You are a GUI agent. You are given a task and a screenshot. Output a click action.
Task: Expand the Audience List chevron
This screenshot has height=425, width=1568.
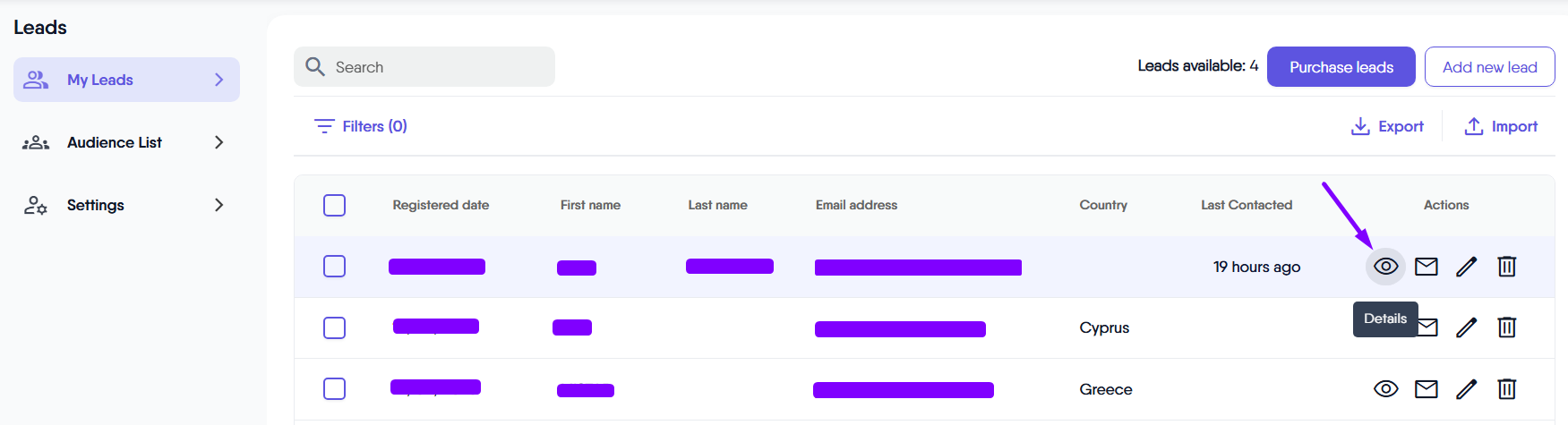(219, 142)
